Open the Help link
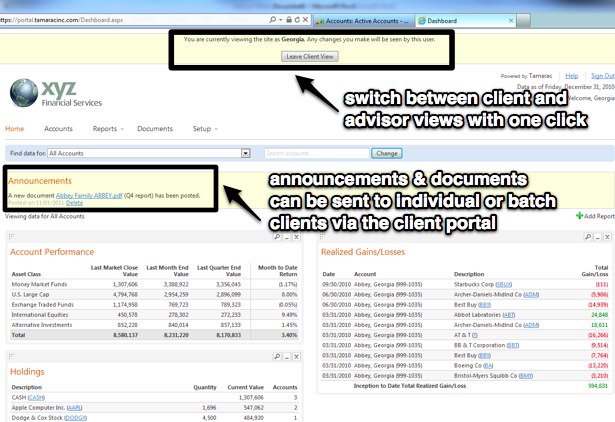 pos(571,76)
